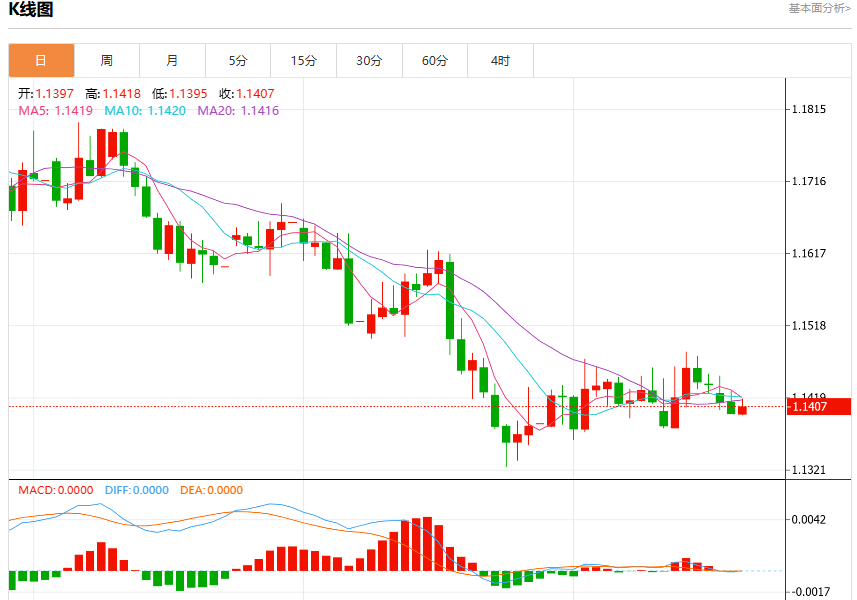This screenshot has width=857, height=600.
Task: Click the MACD value label
Action: (x=56, y=490)
